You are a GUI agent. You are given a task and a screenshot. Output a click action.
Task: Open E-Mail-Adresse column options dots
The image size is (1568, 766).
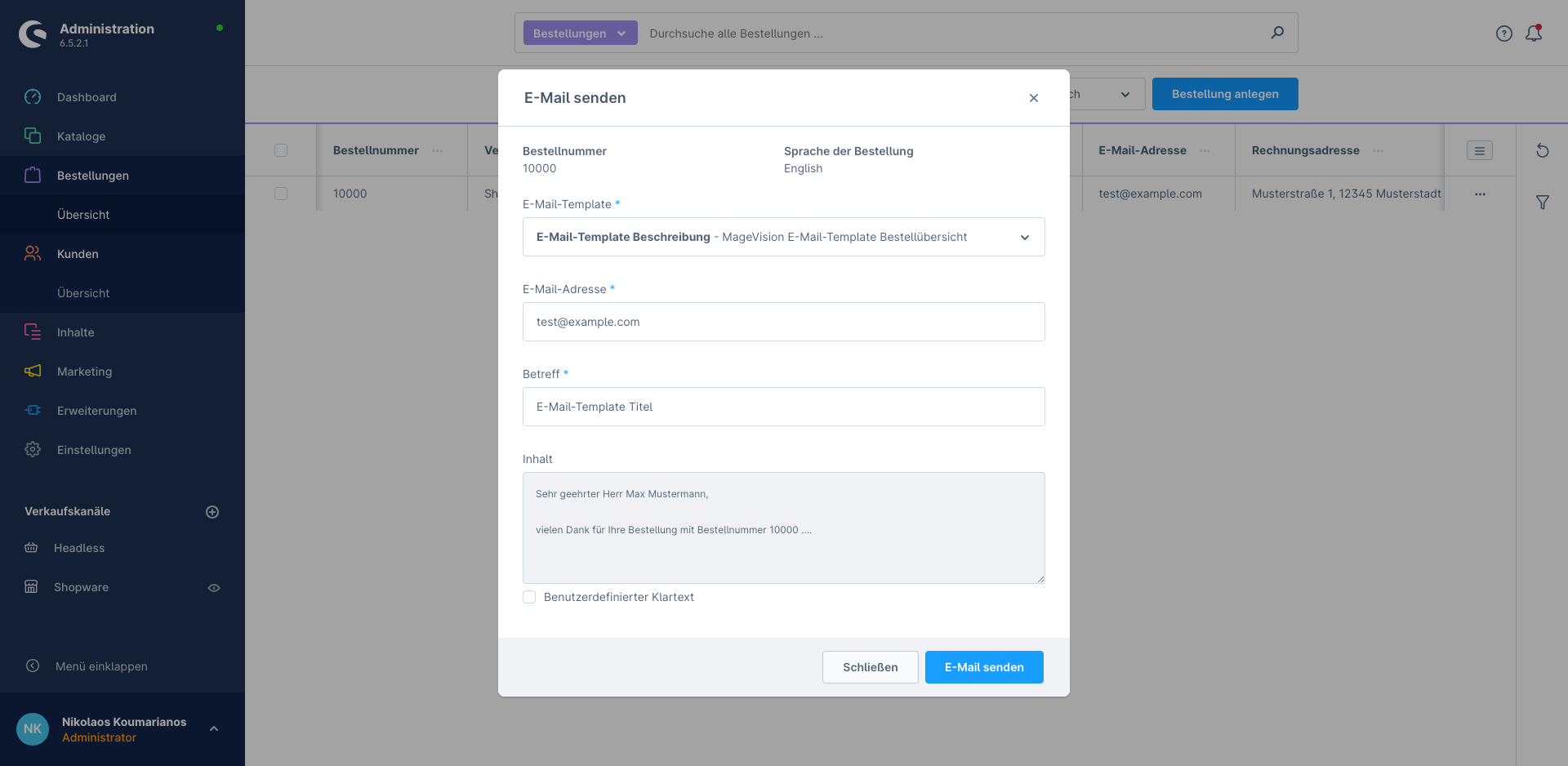pos(1205,151)
